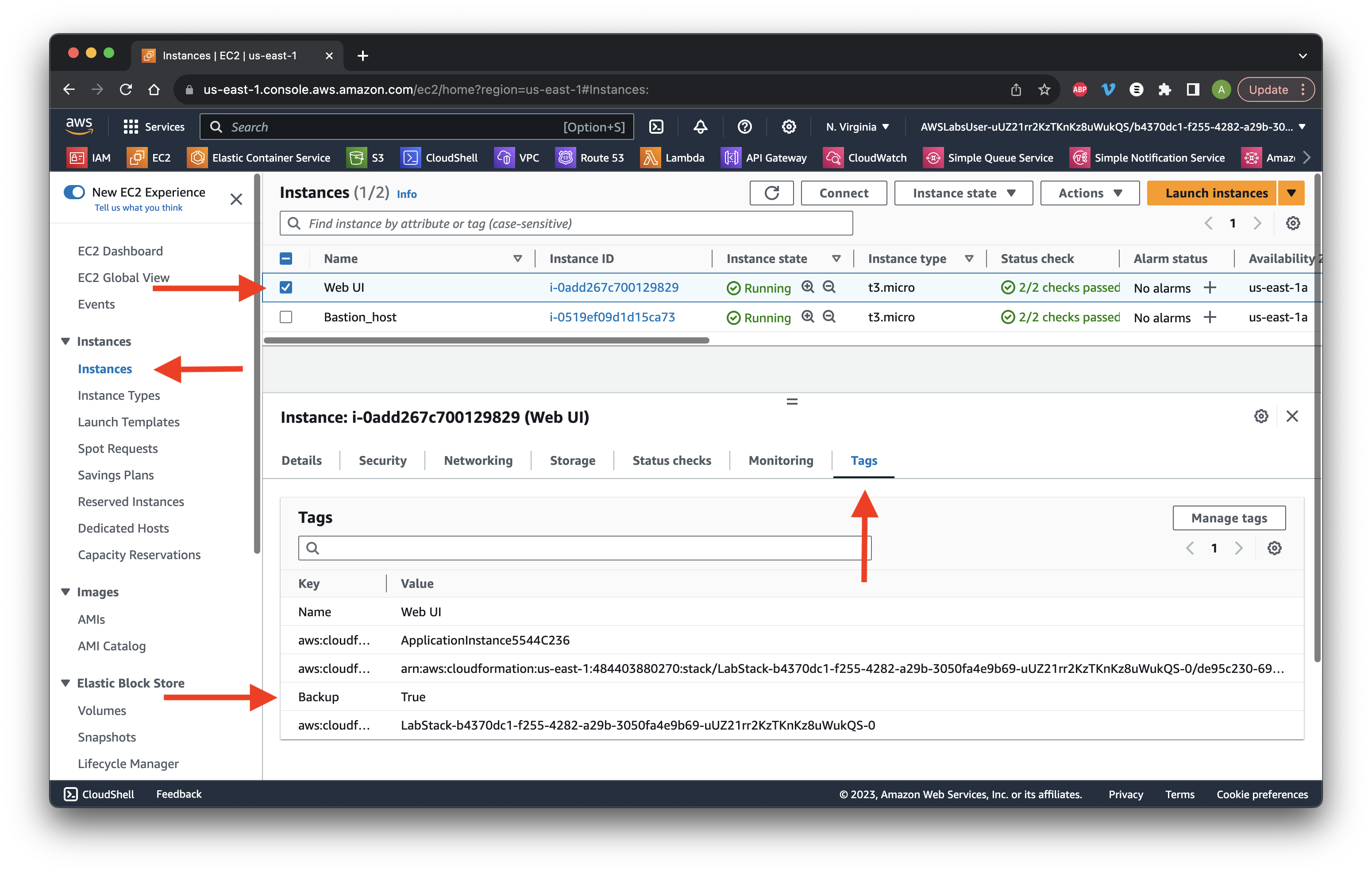The image size is (1372, 873).
Task: Open instances table preferences gear
Action: (1293, 224)
